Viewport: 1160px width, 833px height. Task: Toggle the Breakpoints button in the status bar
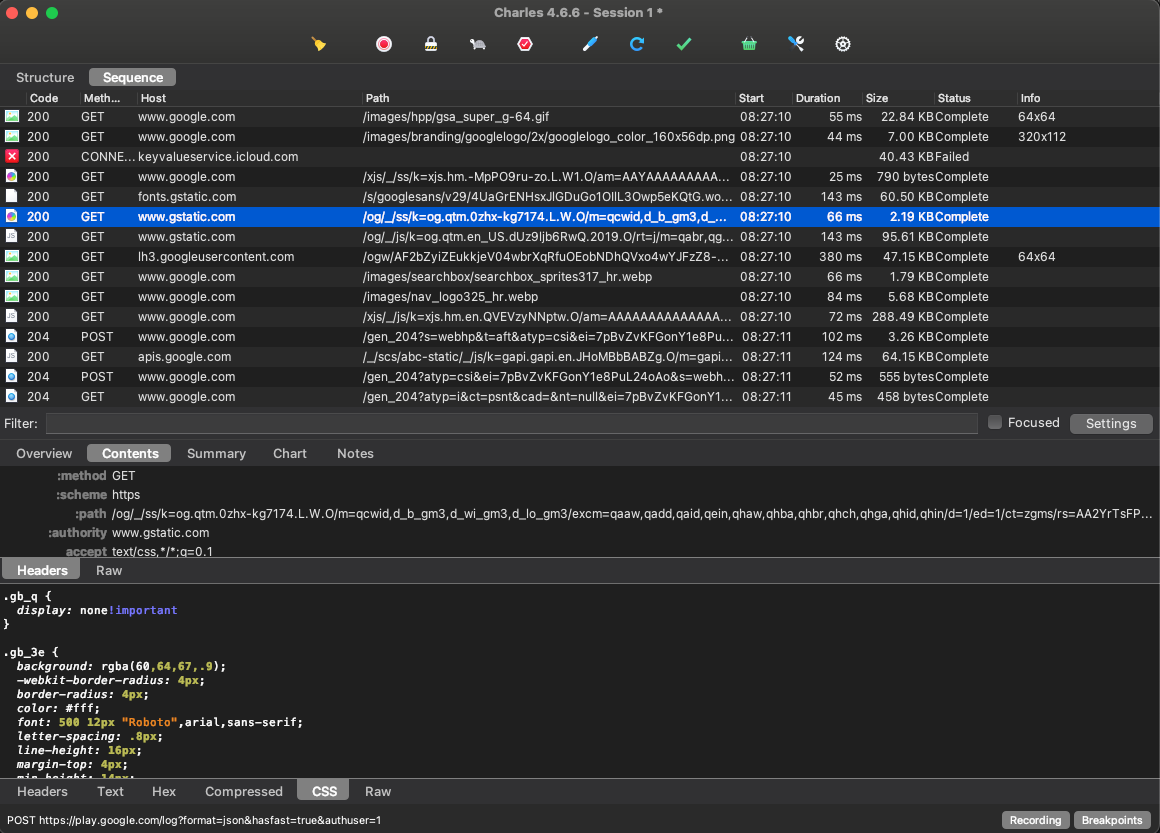[1111, 819]
